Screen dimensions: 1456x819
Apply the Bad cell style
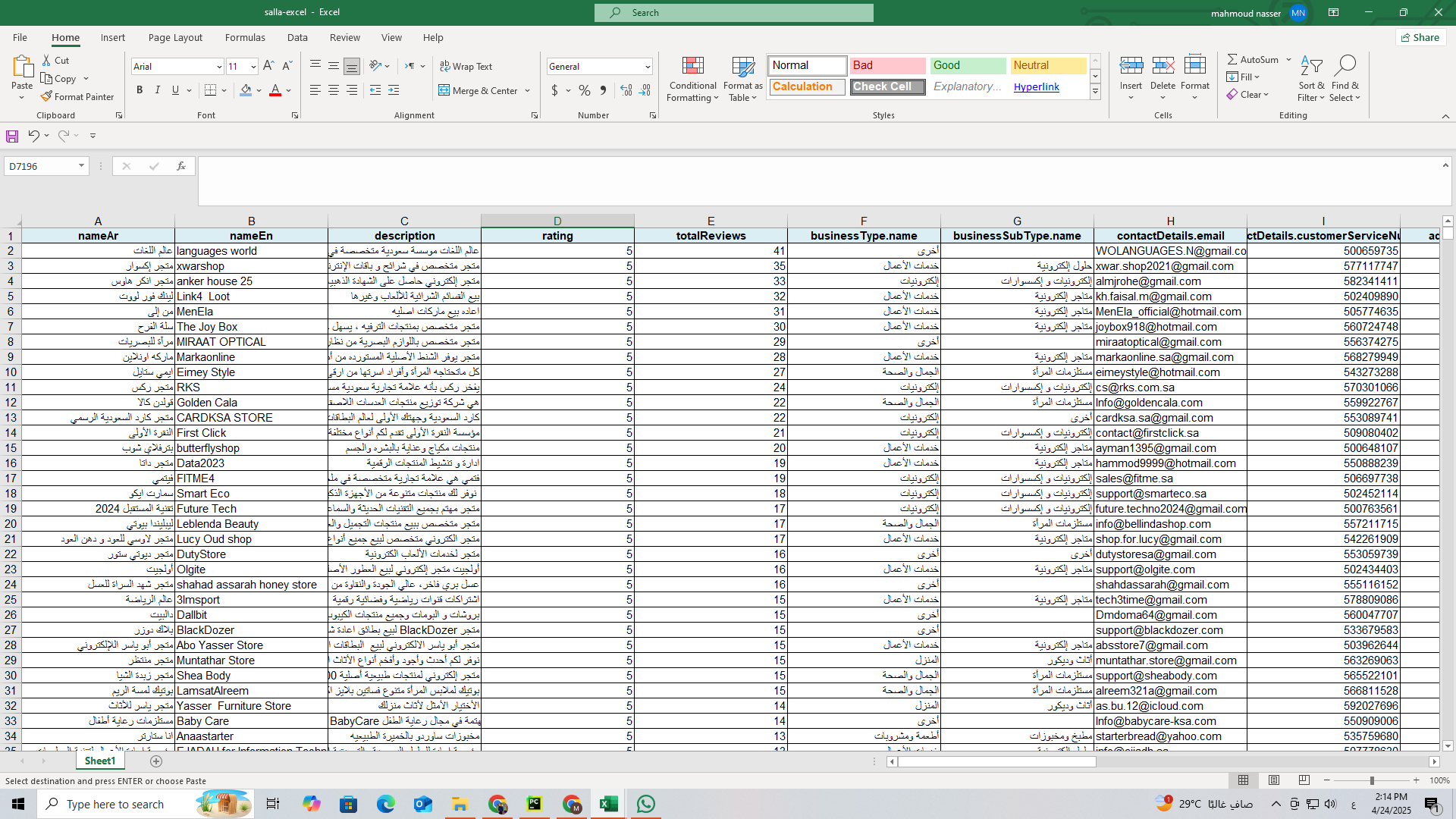pos(886,66)
